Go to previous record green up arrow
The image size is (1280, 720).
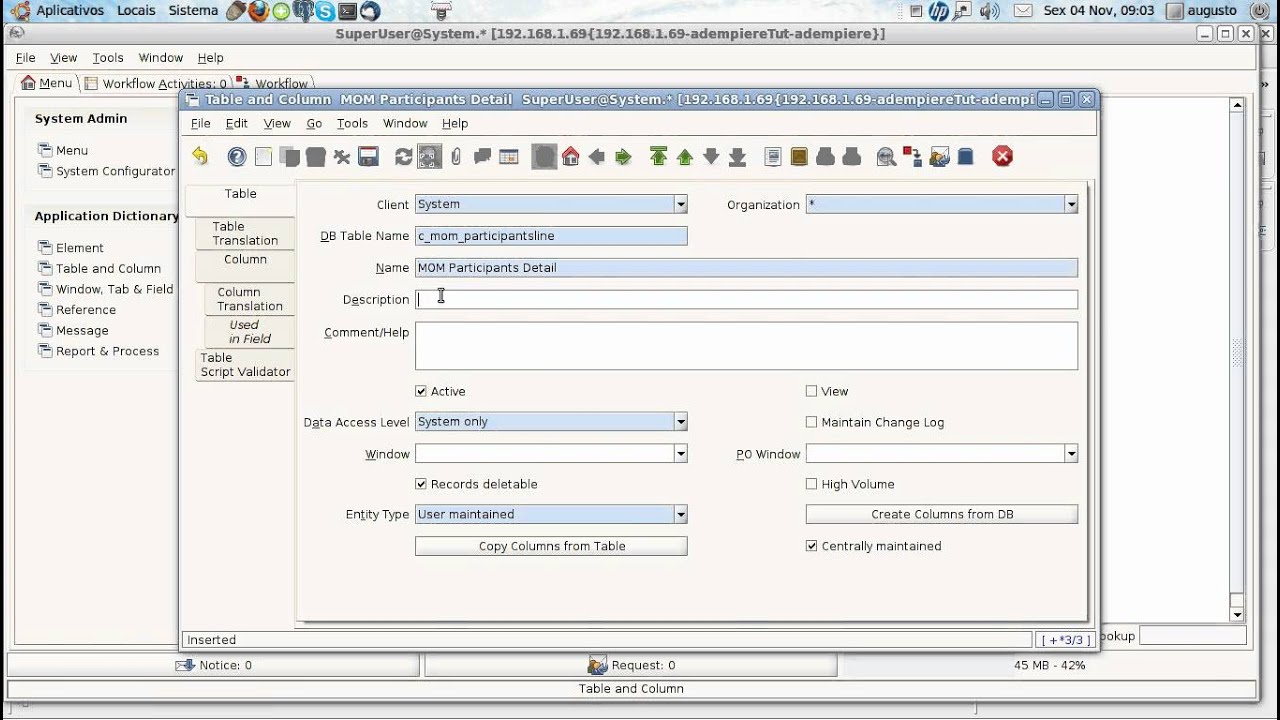pos(685,156)
